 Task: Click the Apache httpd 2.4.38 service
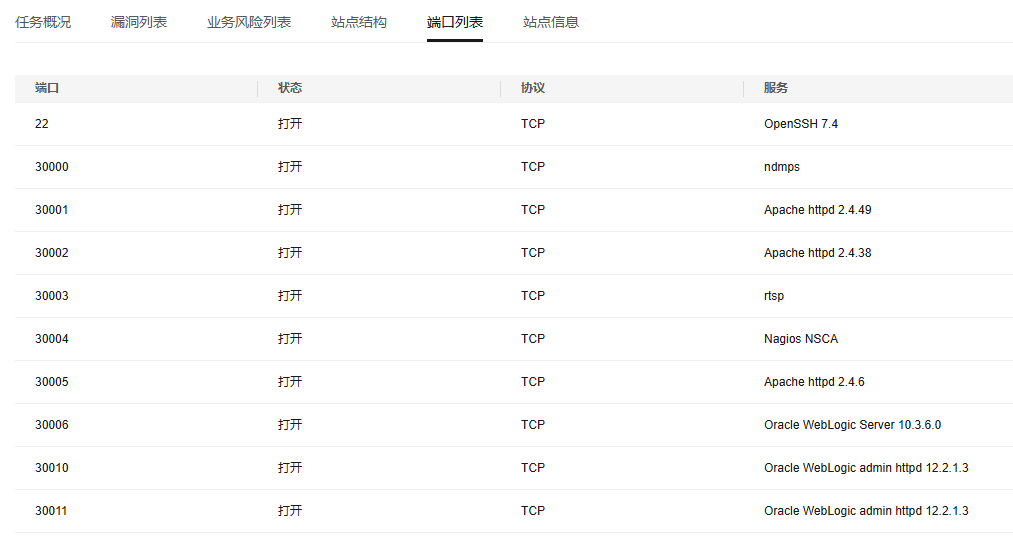click(818, 253)
